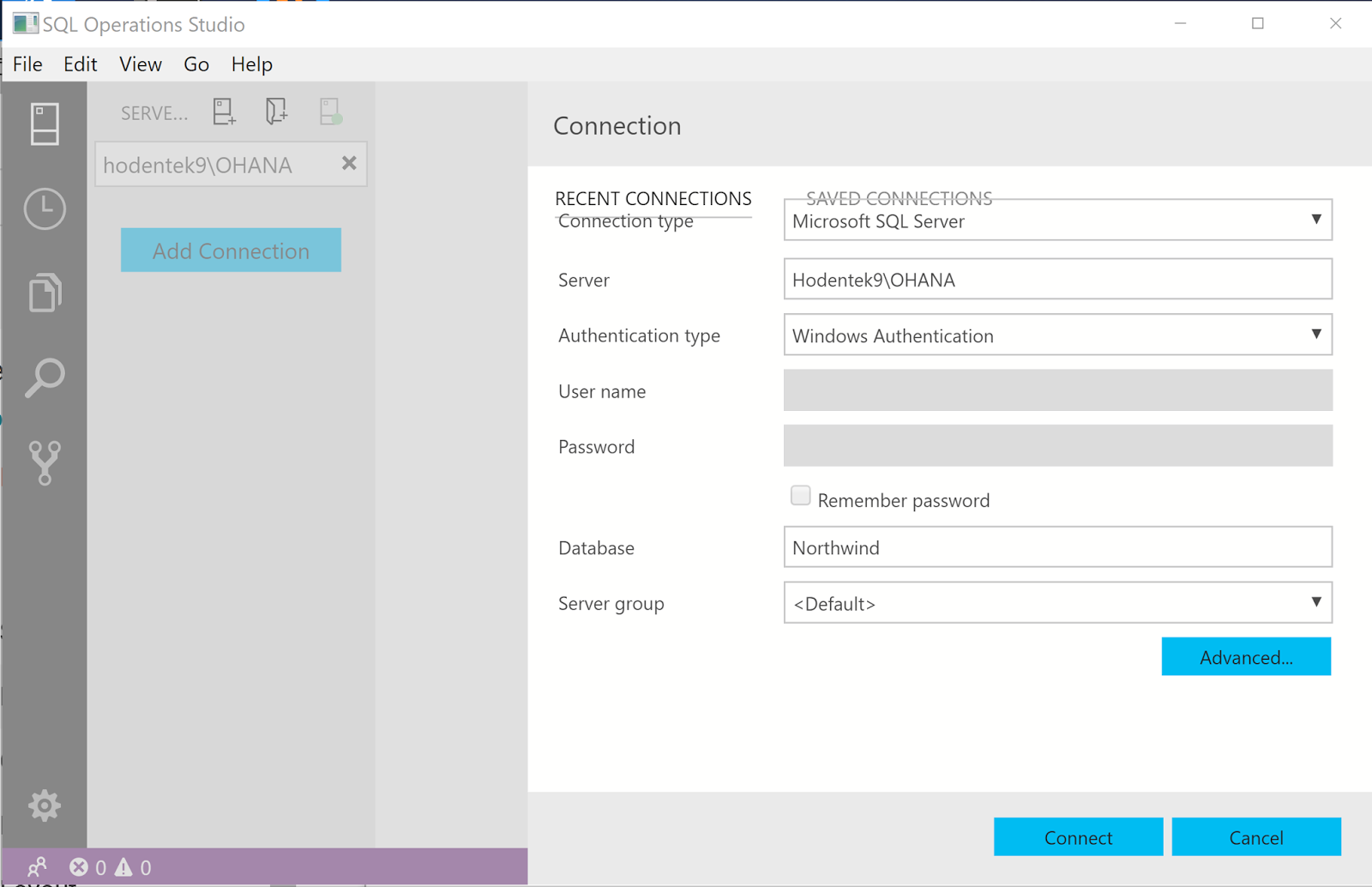Viewport: 1372px width, 887px height.
Task: Click the Advanced... button
Action: tap(1246, 657)
